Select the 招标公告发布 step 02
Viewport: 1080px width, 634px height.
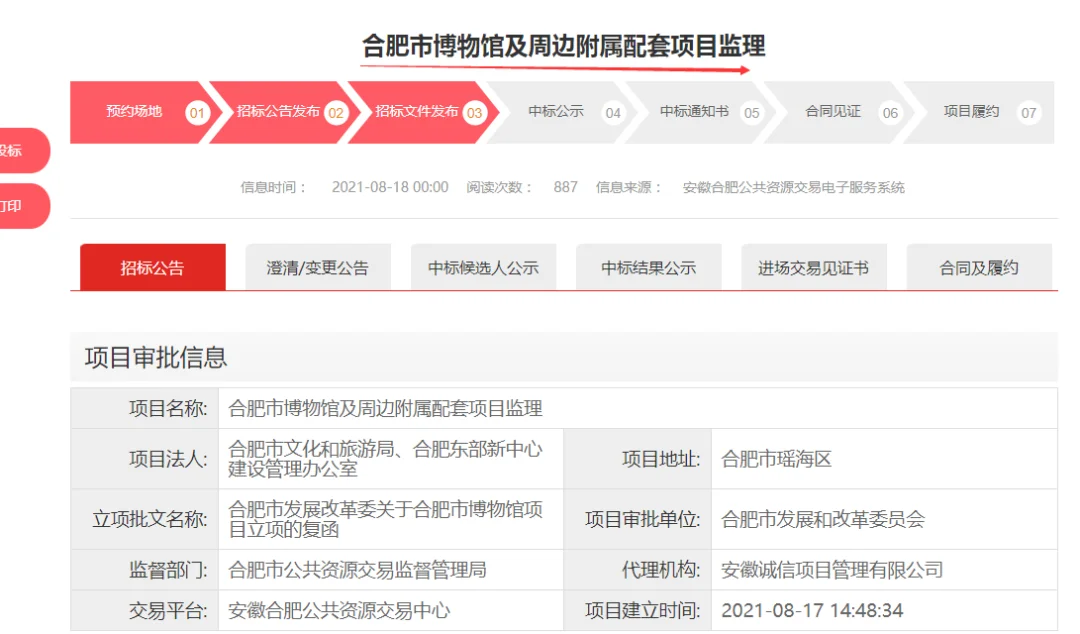click(284, 112)
